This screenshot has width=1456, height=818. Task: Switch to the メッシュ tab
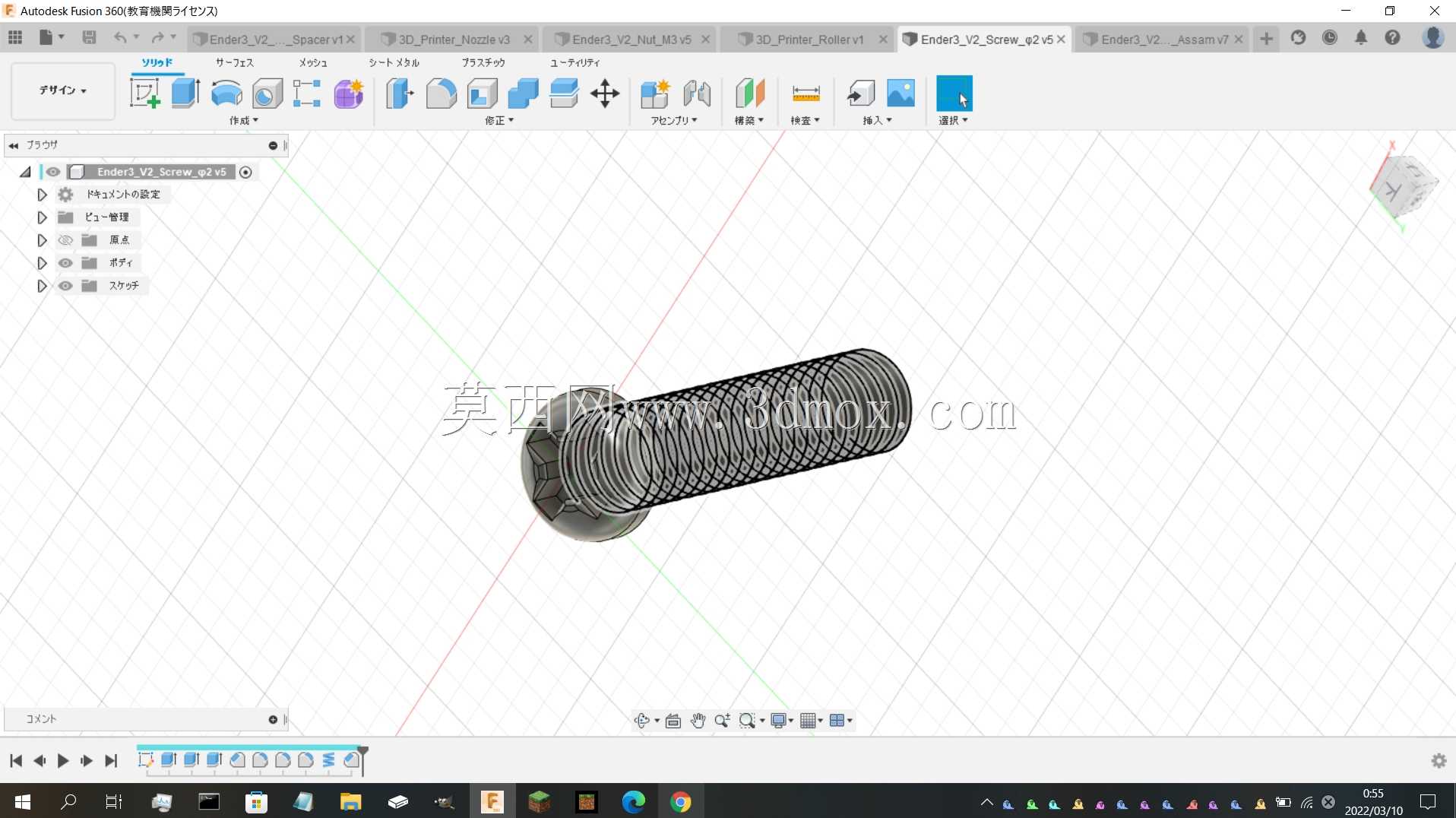(x=313, y=62)
